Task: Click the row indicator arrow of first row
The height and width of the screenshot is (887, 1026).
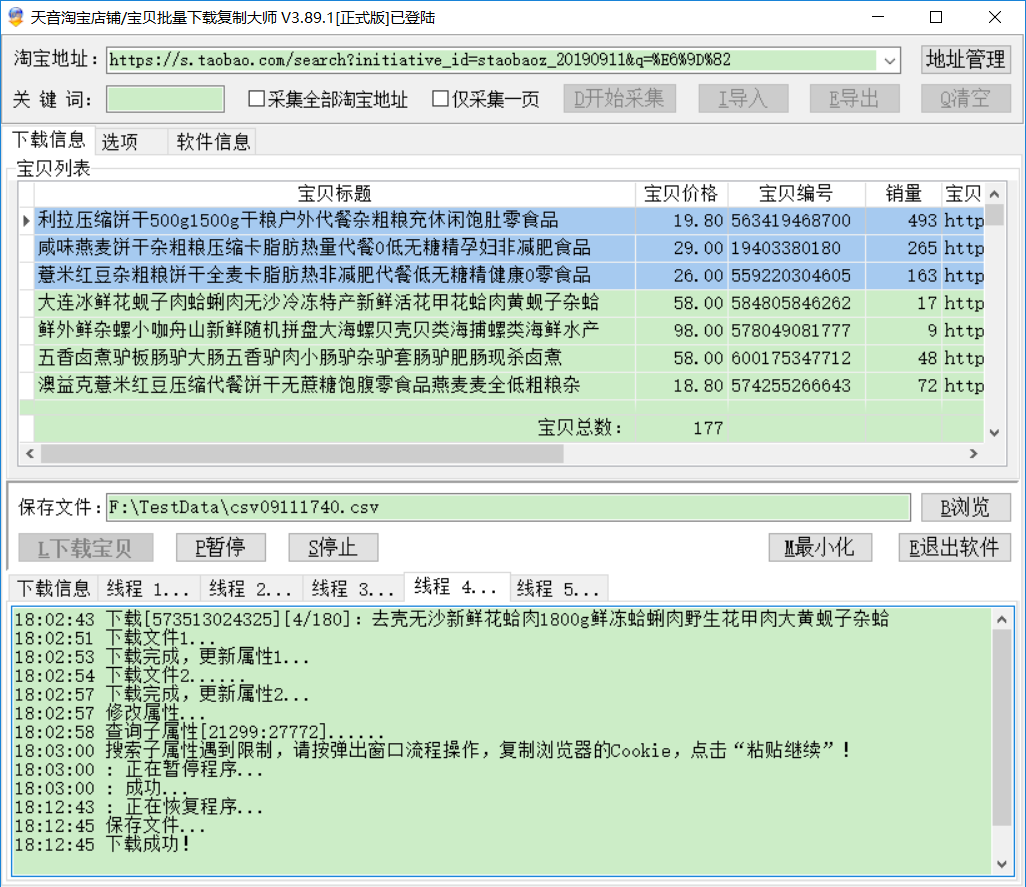Action: pos(26,221)
